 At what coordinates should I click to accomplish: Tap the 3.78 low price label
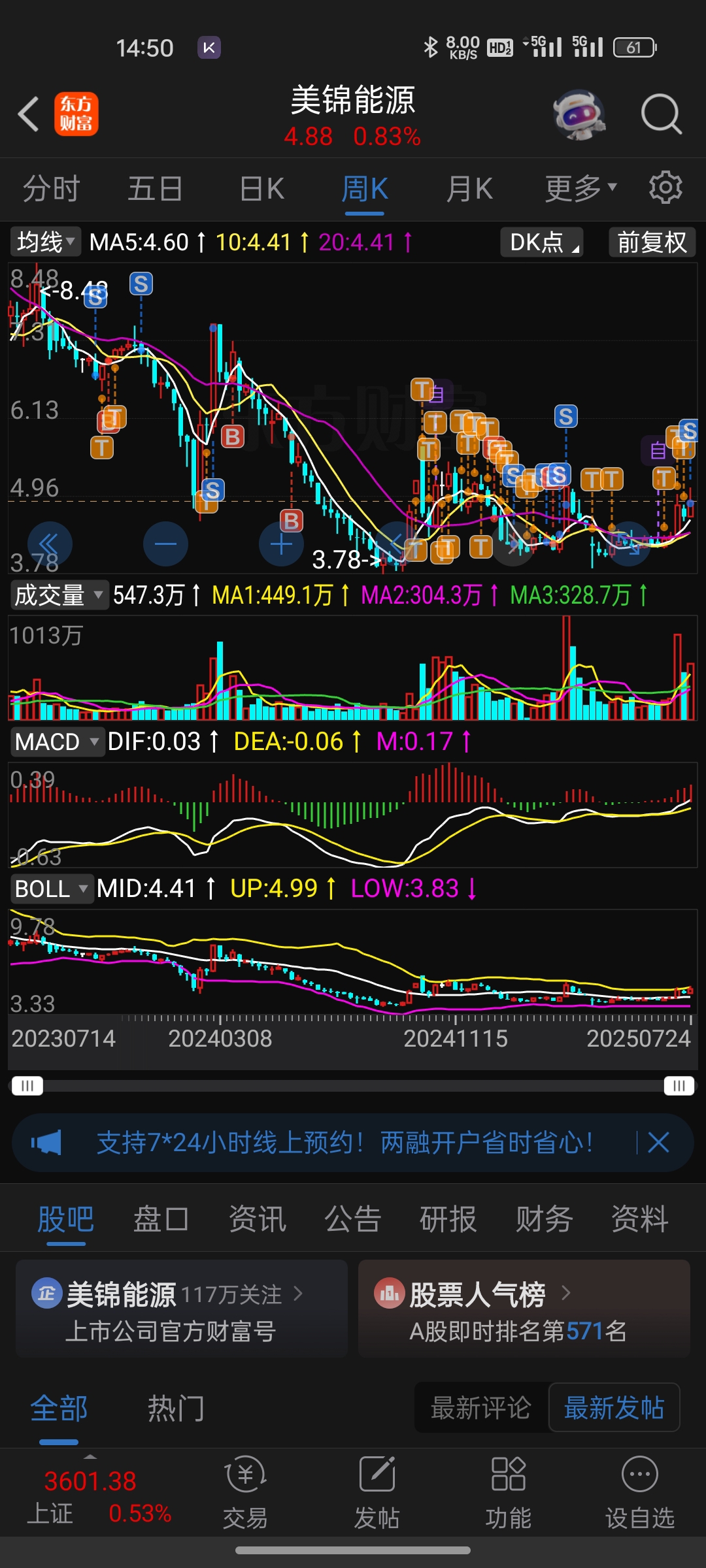[x=346, y=560]
